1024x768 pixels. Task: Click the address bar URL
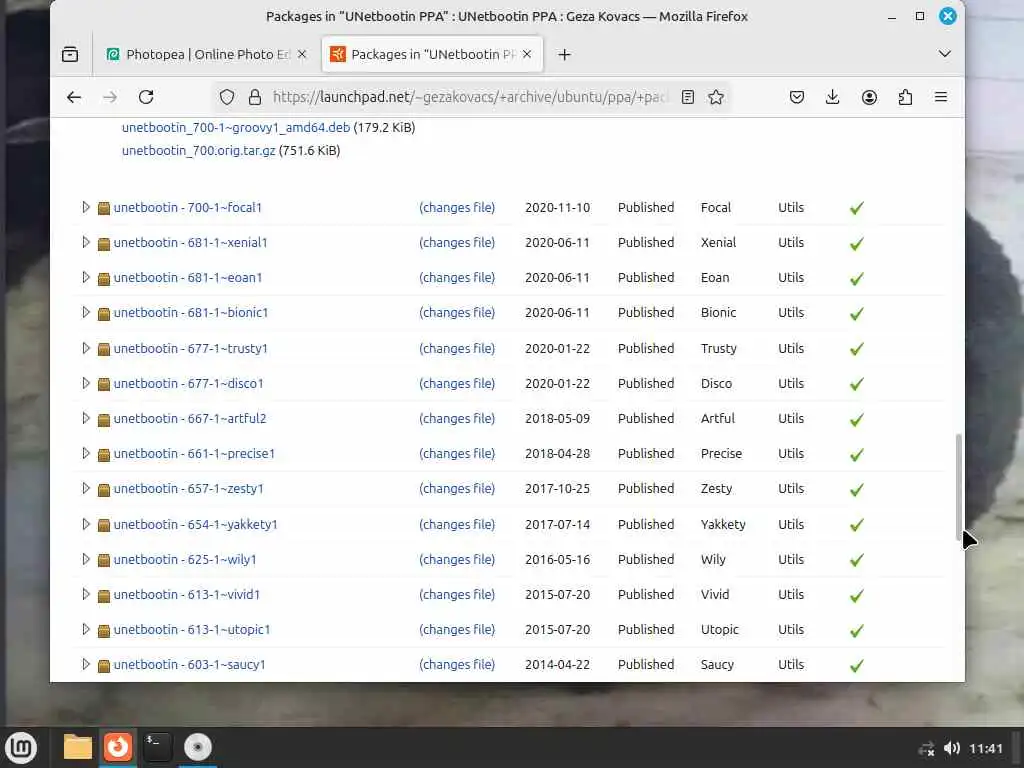coord(470,97)
